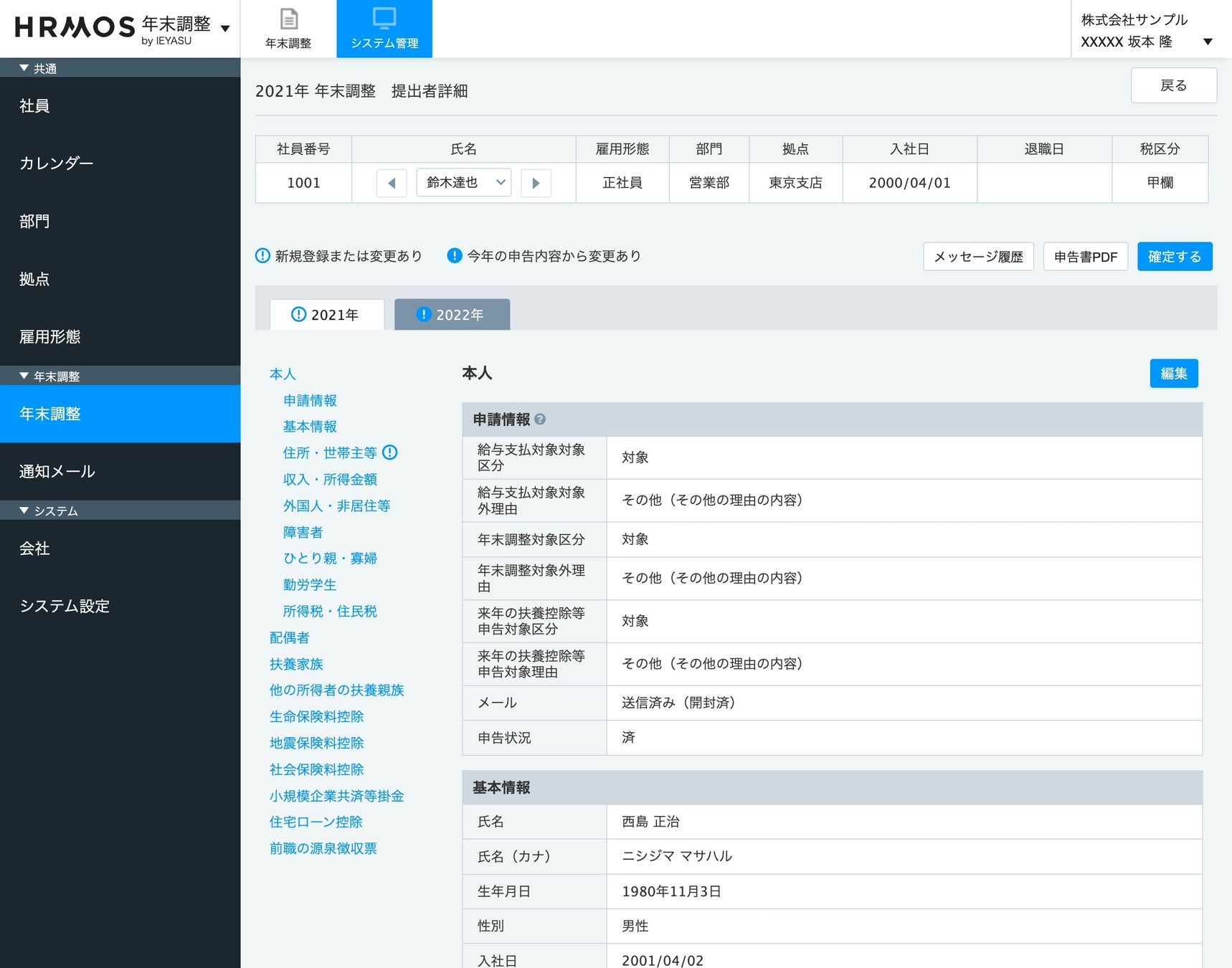Open the 申告書PDF
Image resolution: width=1232 pixels, height=968 pixels.
pyautogui.click(x=1085, y=257)
